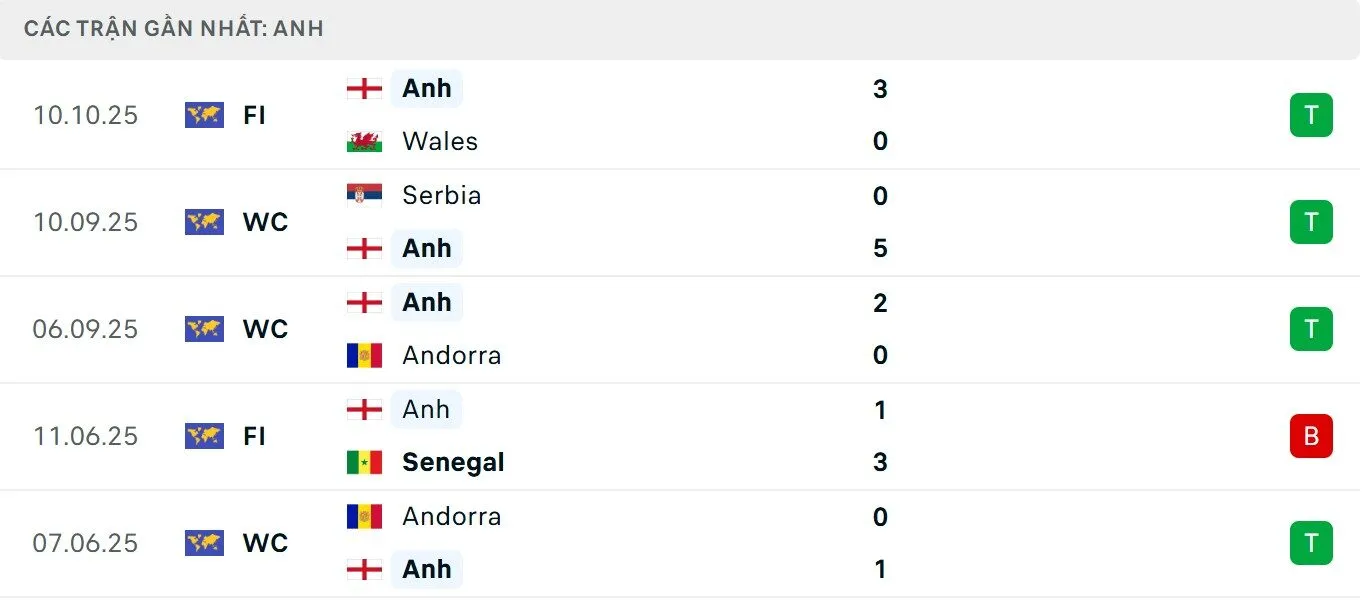Click Andorra flag in 06.09.25 match

pos(364,355)
